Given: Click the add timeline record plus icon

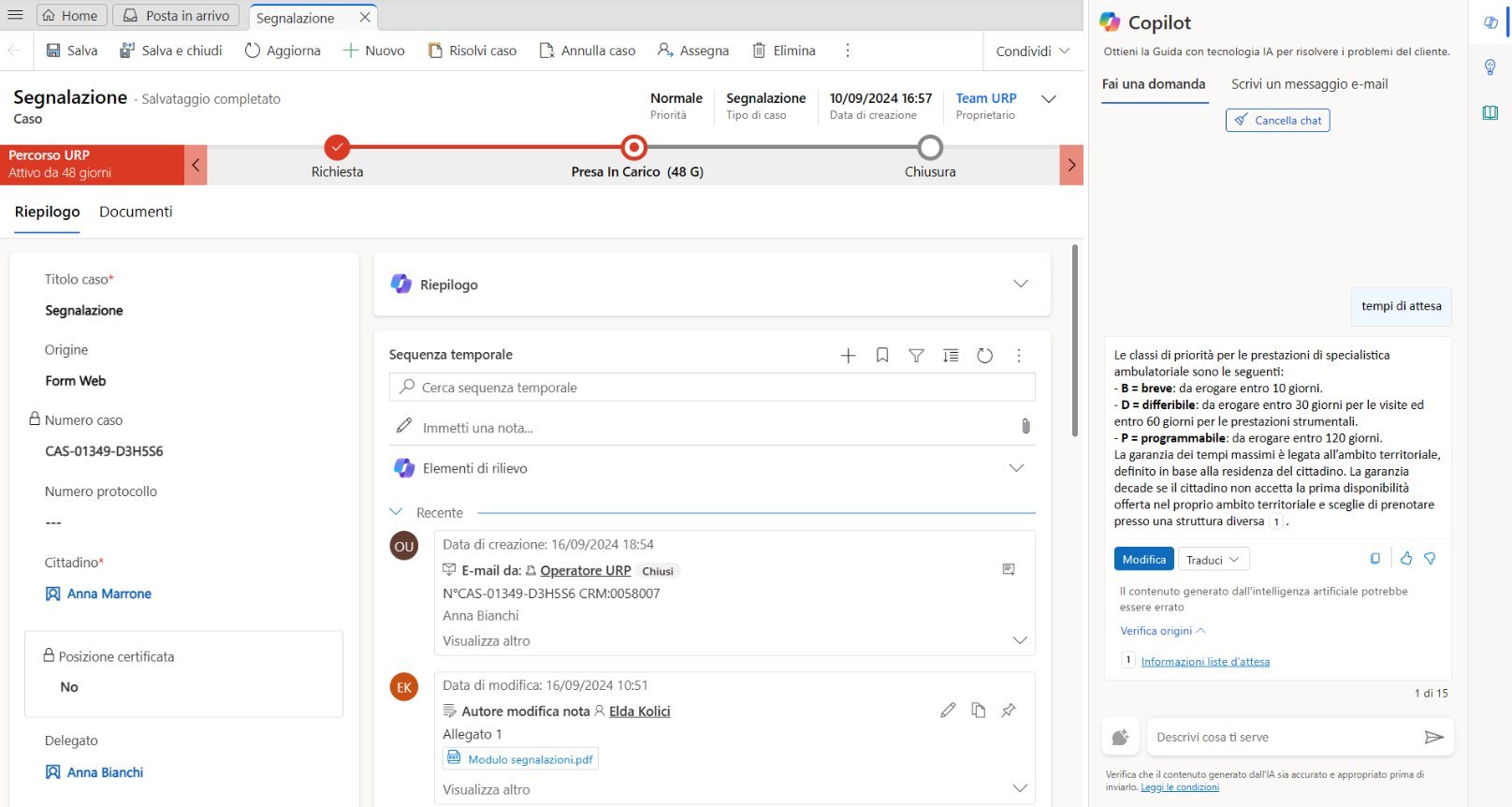Looking at the screenshot, I should click(x=848, y=356).
